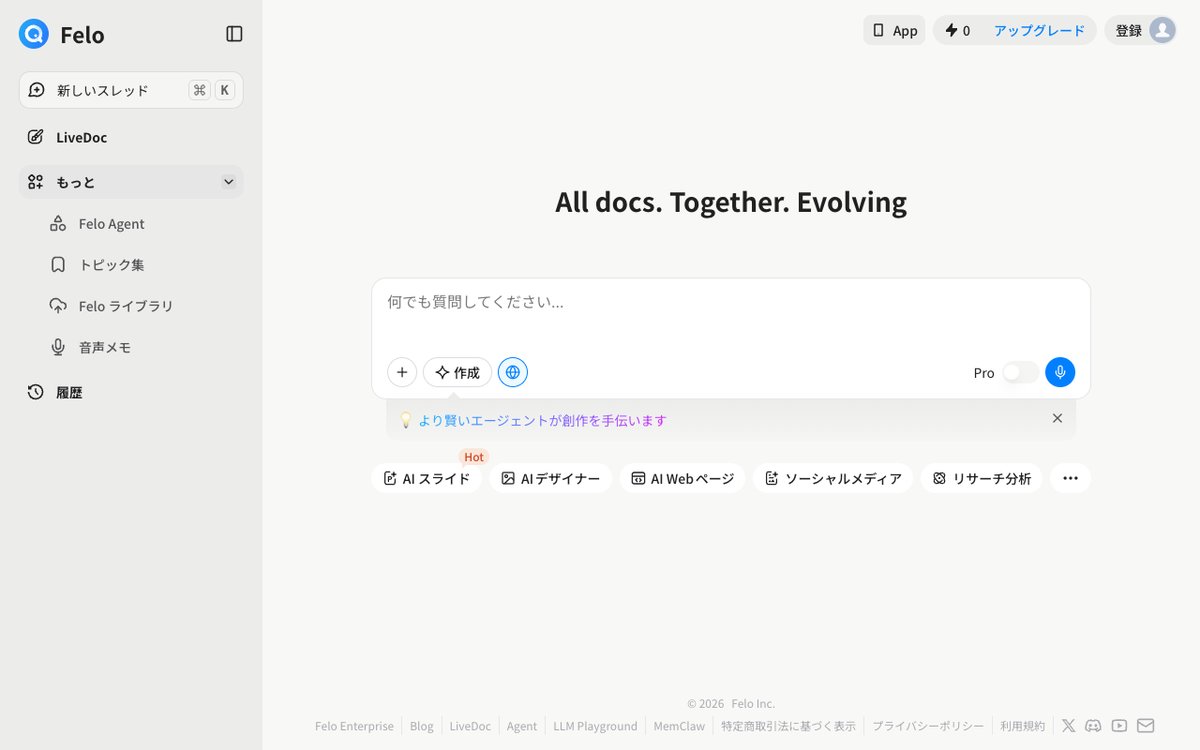Click the 登録 register button
Screen dimensions: 1200x750
pos(1128,30)
